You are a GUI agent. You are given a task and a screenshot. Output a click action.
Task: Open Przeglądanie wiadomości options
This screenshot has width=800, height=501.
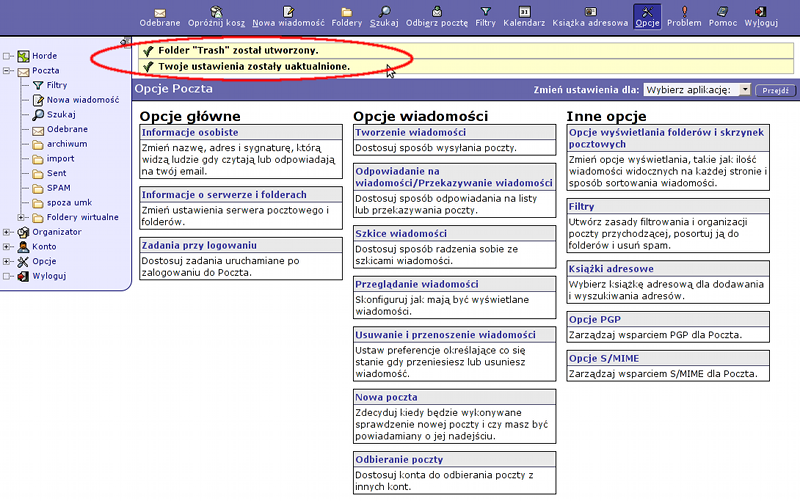click(417, 284)
